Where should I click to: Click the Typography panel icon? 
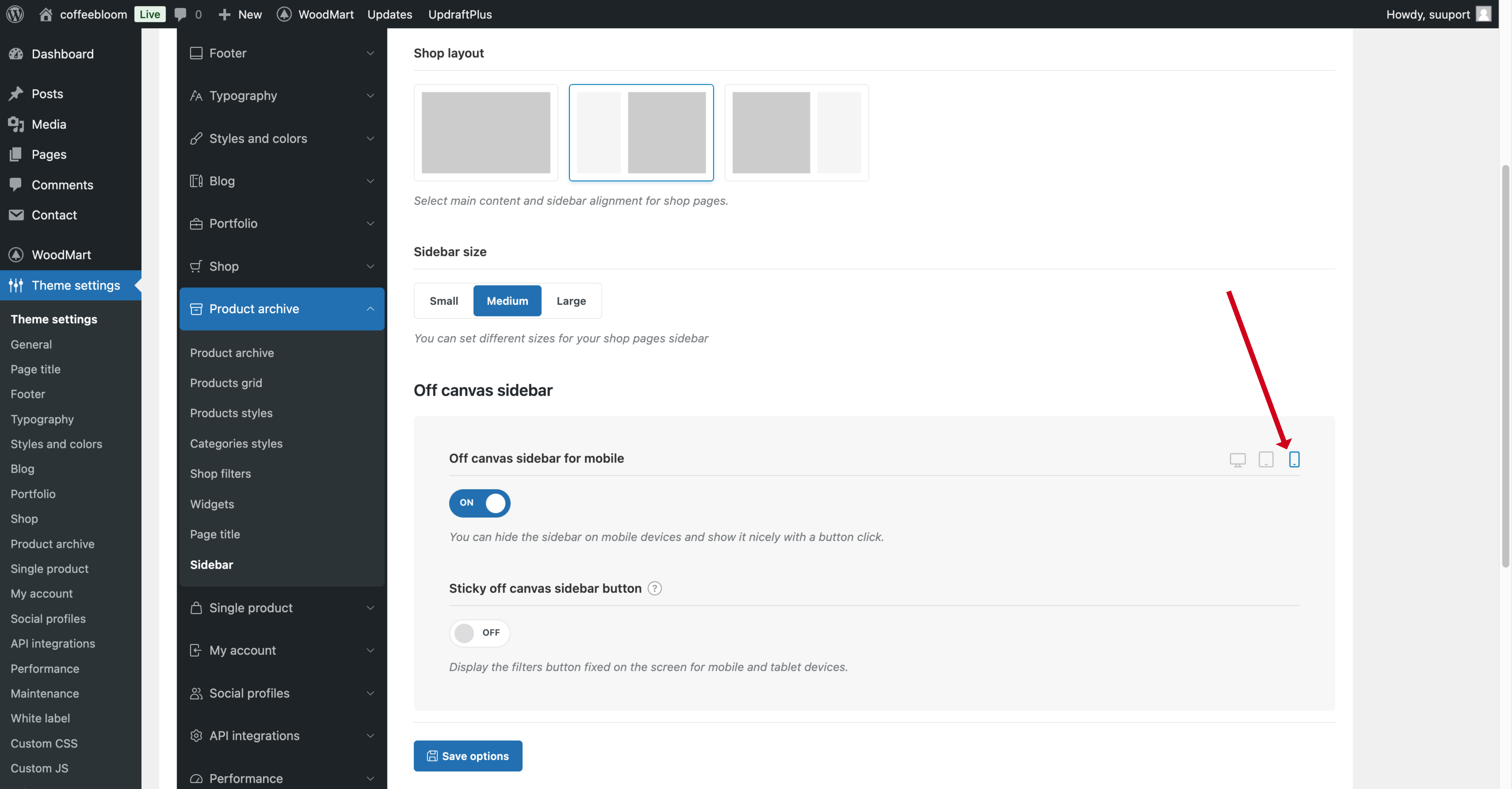coord(196,96)
